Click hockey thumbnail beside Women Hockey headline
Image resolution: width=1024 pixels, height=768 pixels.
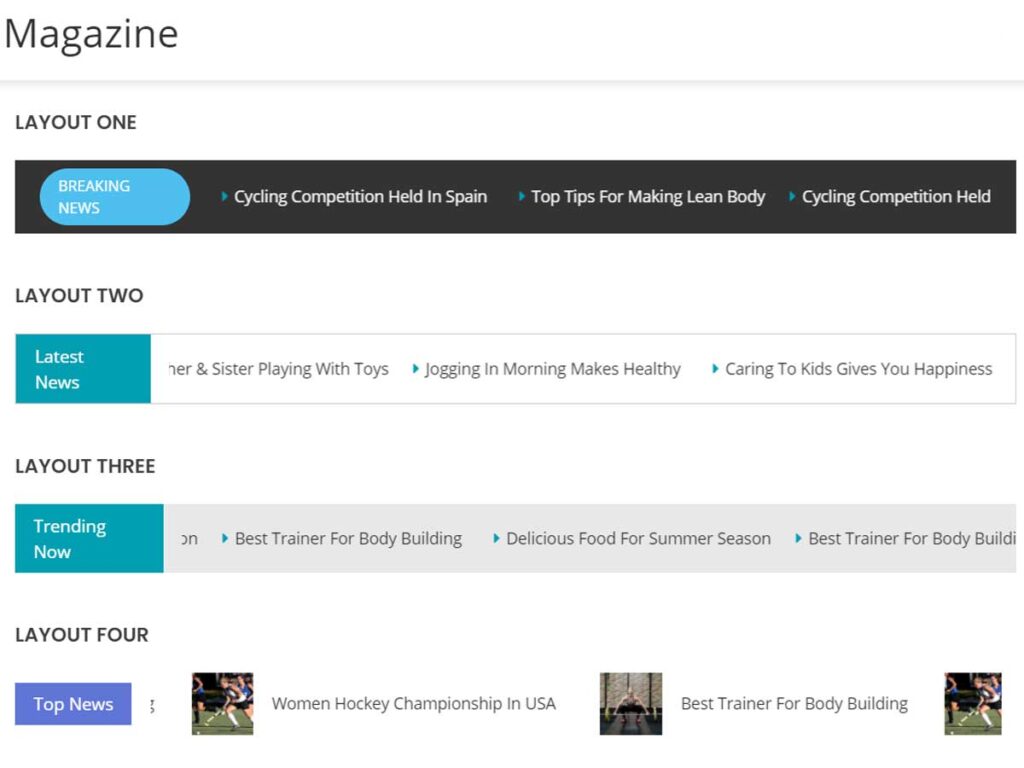point(222,704)
